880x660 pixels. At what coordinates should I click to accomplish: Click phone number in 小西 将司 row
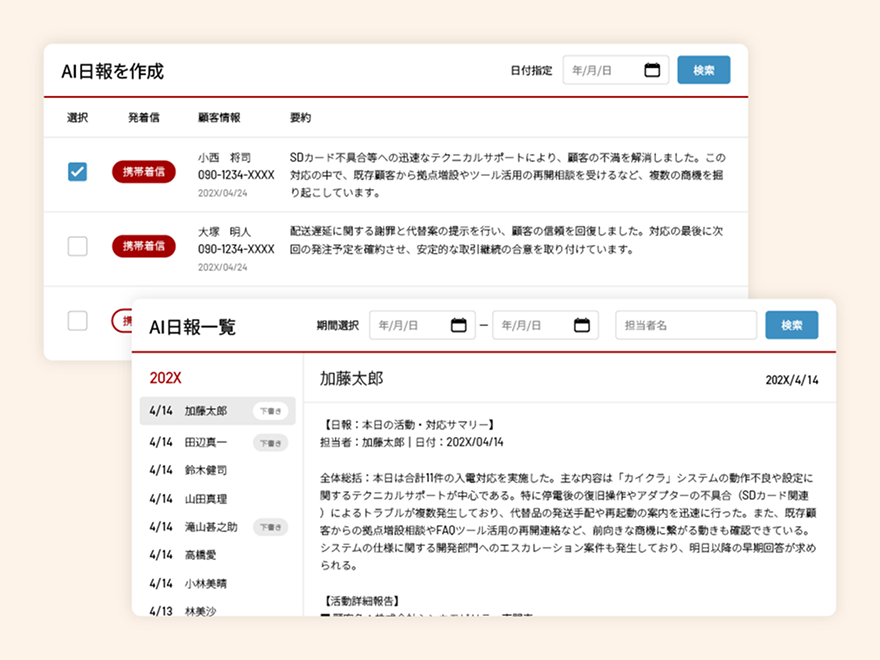click(236, 175)
